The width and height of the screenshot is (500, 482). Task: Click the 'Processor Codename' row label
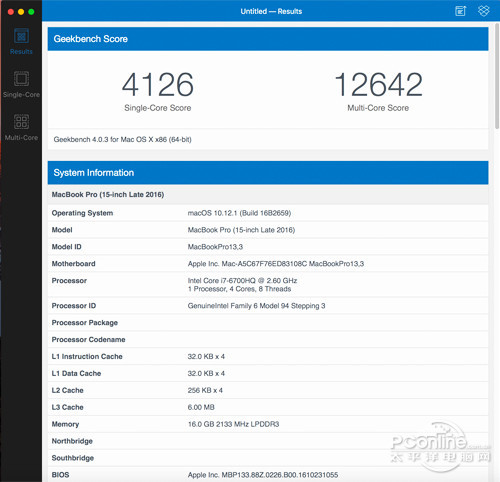(x=88, y=340)
